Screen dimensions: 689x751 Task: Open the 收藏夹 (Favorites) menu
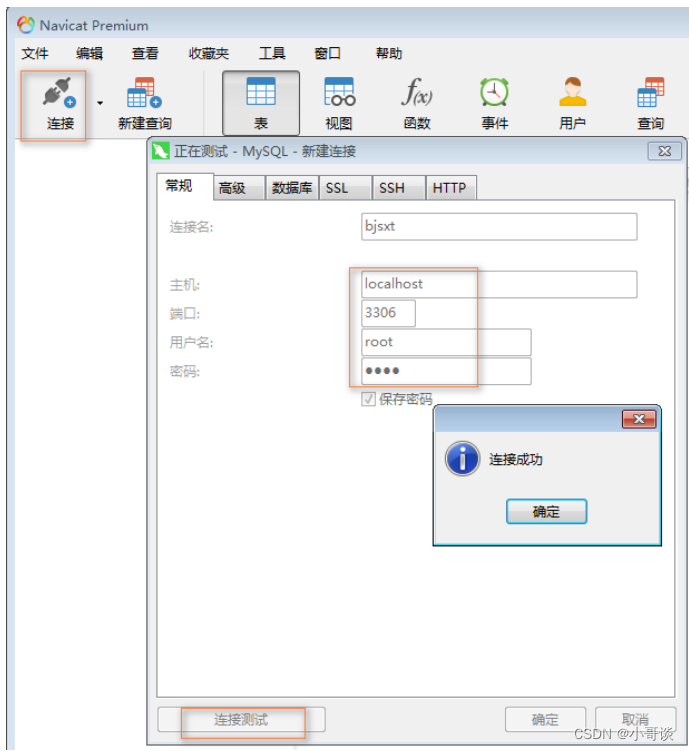(209, 53)
